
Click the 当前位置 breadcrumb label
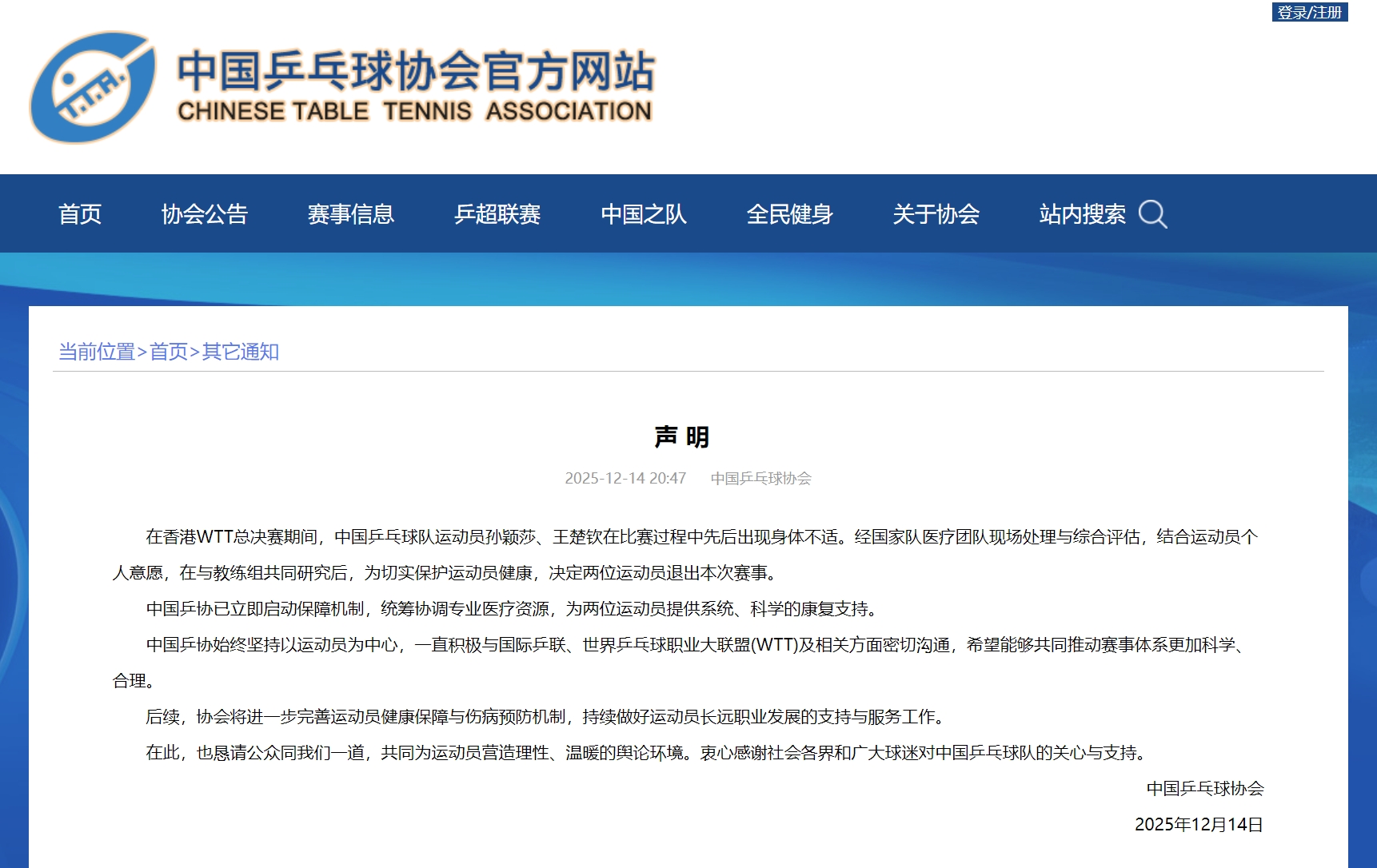tap(97, 352)
